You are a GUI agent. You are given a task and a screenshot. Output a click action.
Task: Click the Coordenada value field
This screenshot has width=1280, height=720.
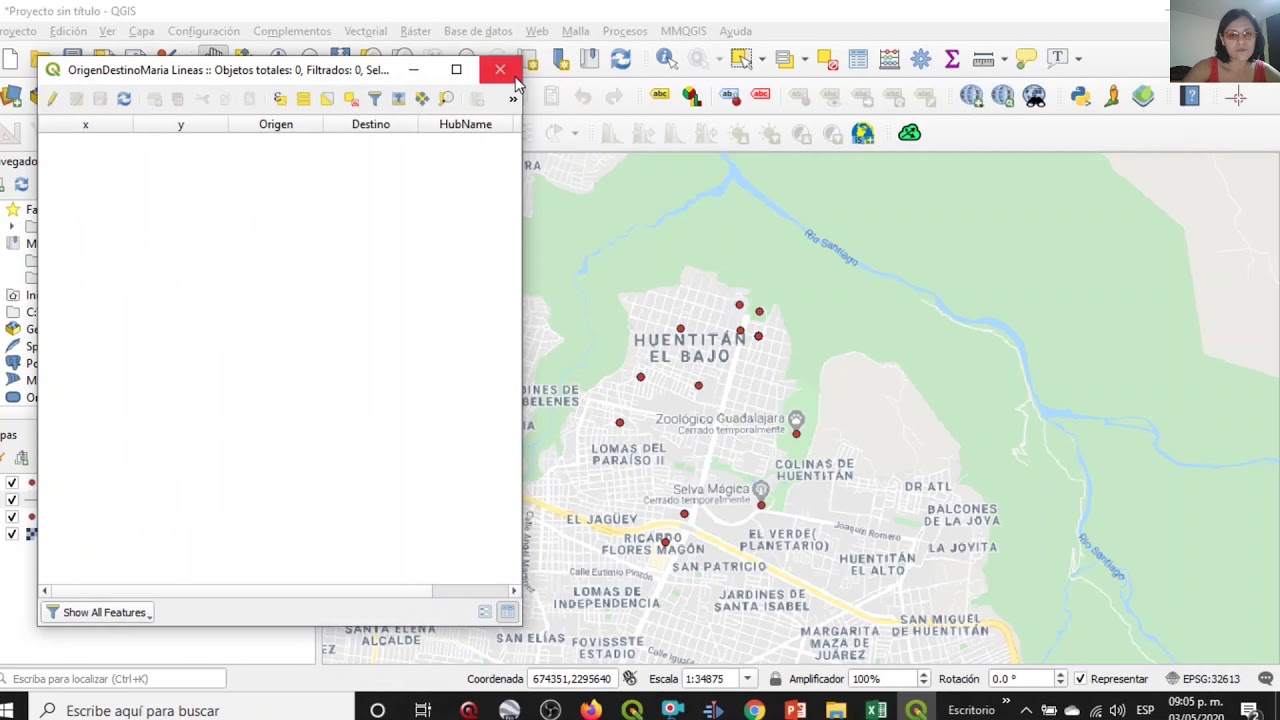point(571,679)
